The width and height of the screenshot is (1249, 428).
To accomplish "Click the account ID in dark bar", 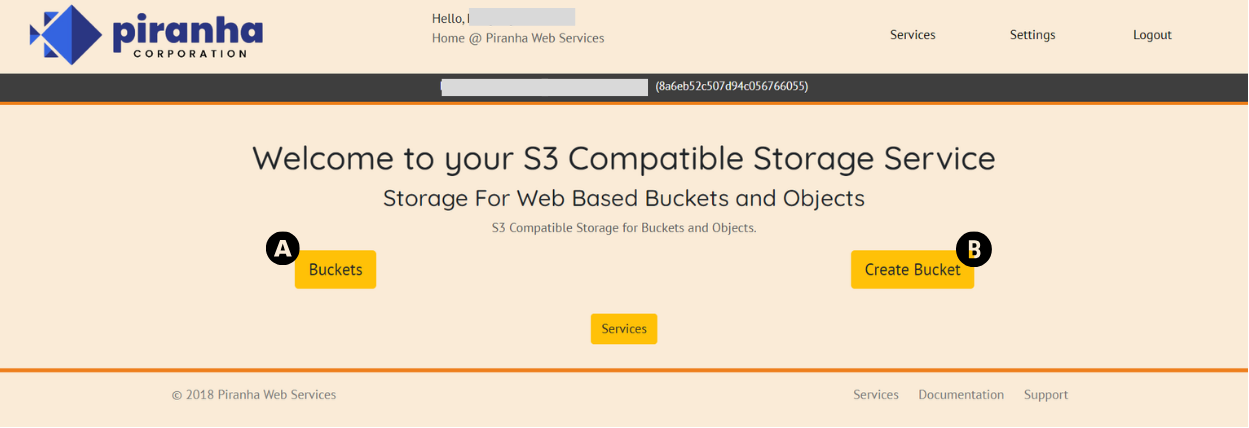I will [732, 87].
